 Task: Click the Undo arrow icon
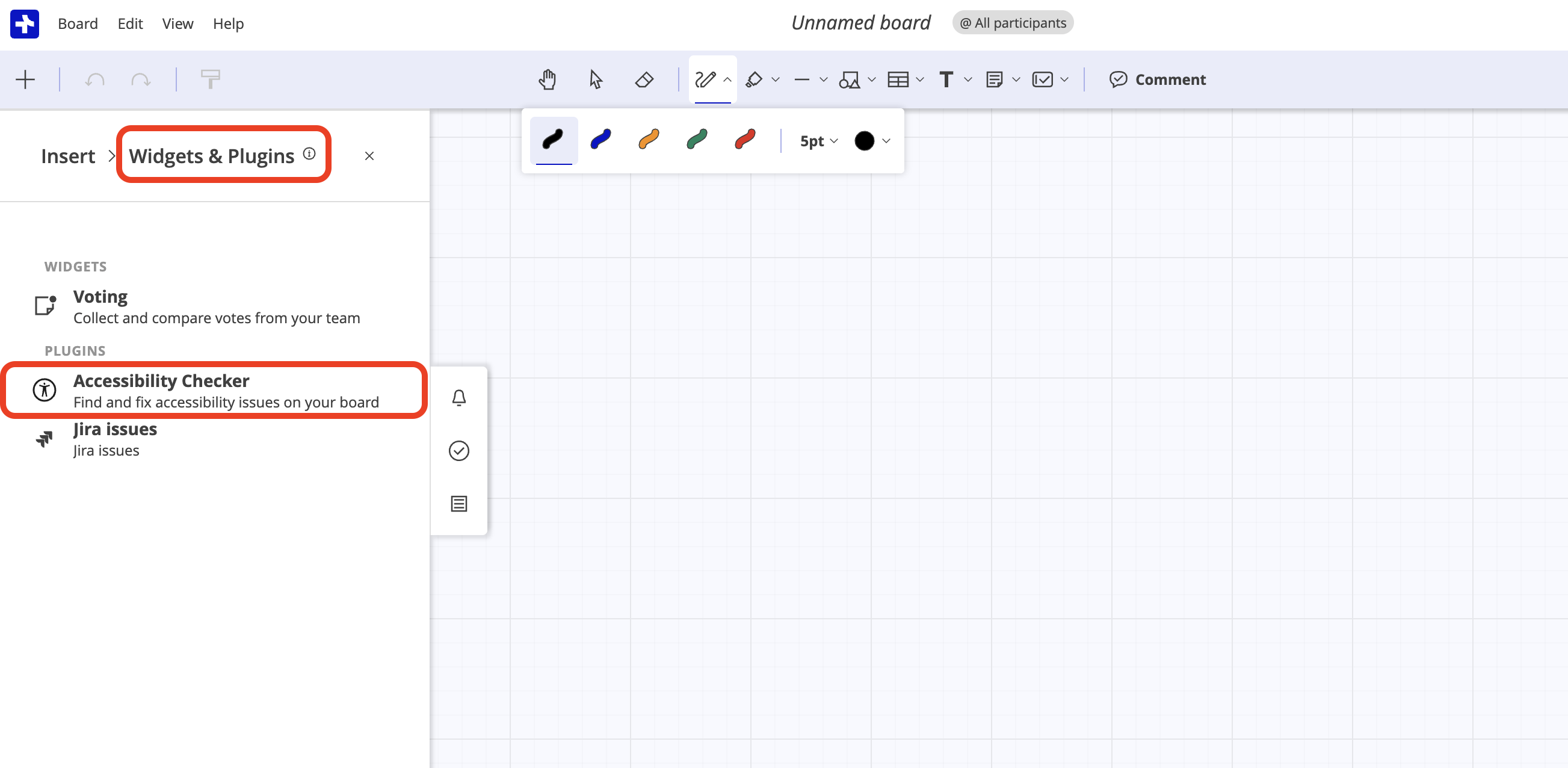click(x=94, y=80)
